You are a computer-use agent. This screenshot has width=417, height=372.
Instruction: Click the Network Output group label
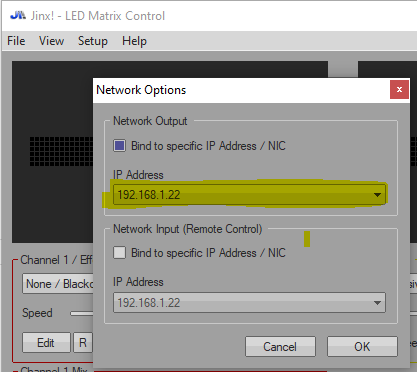[x=150, y=121]
